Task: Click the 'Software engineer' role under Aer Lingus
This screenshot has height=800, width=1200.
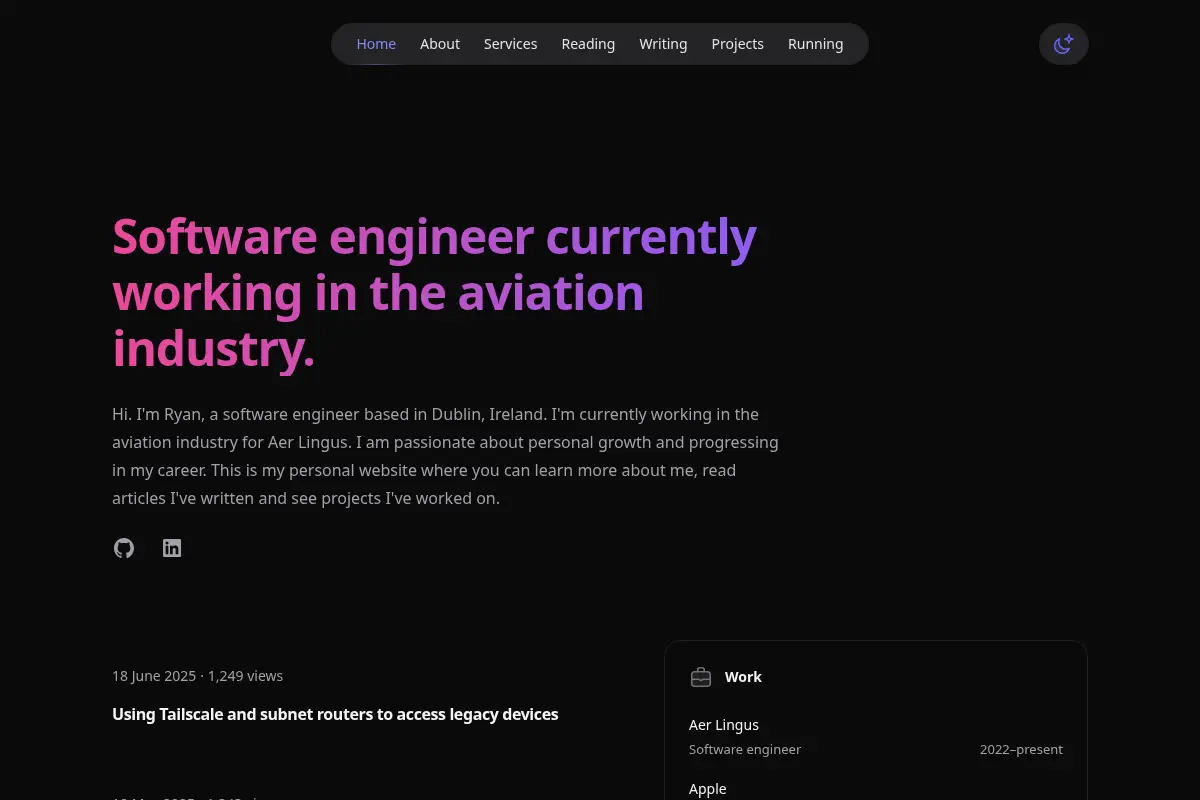Action: (x=745, y=749)
